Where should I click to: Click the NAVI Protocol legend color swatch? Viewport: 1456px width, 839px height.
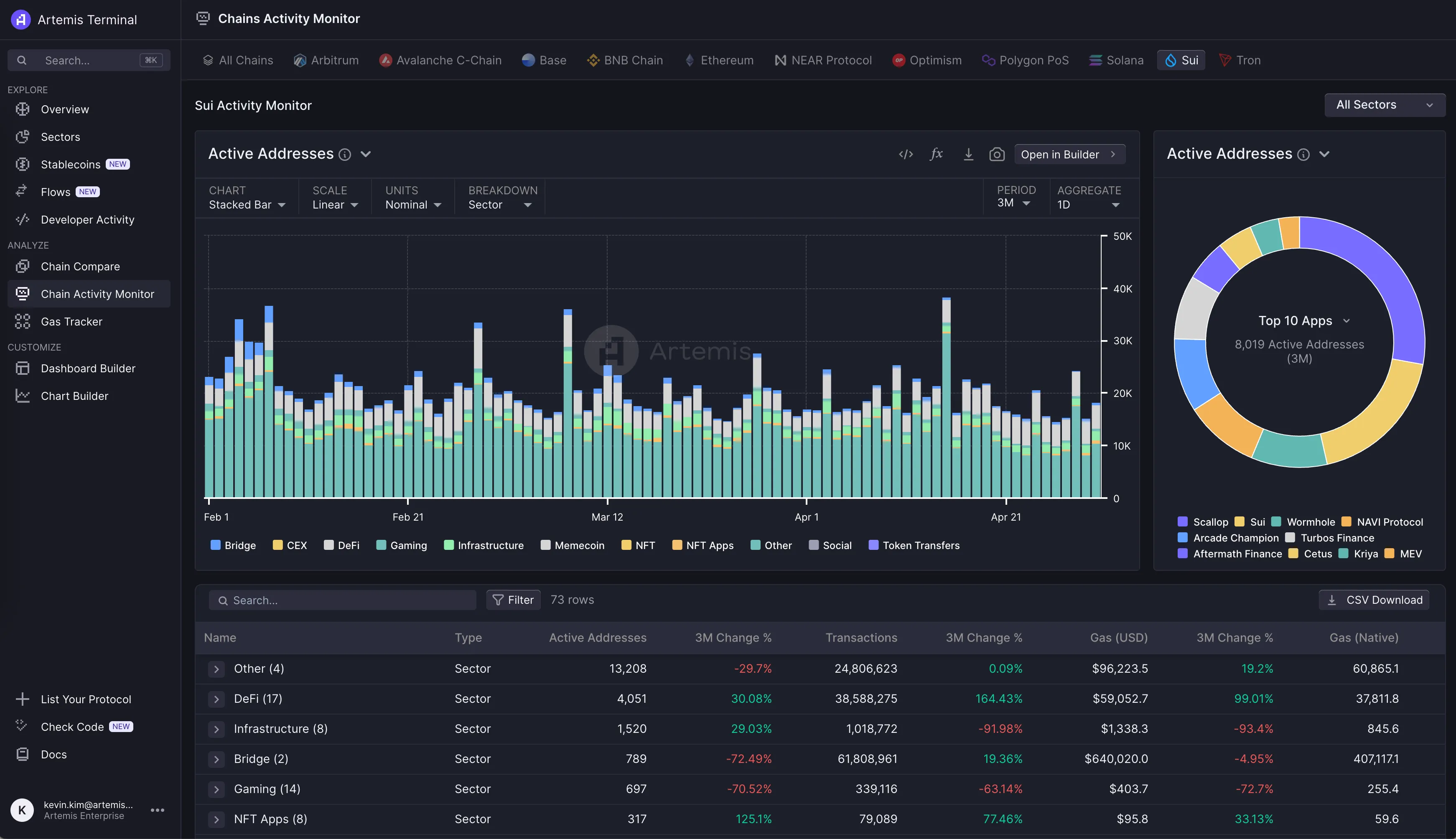1346,521
